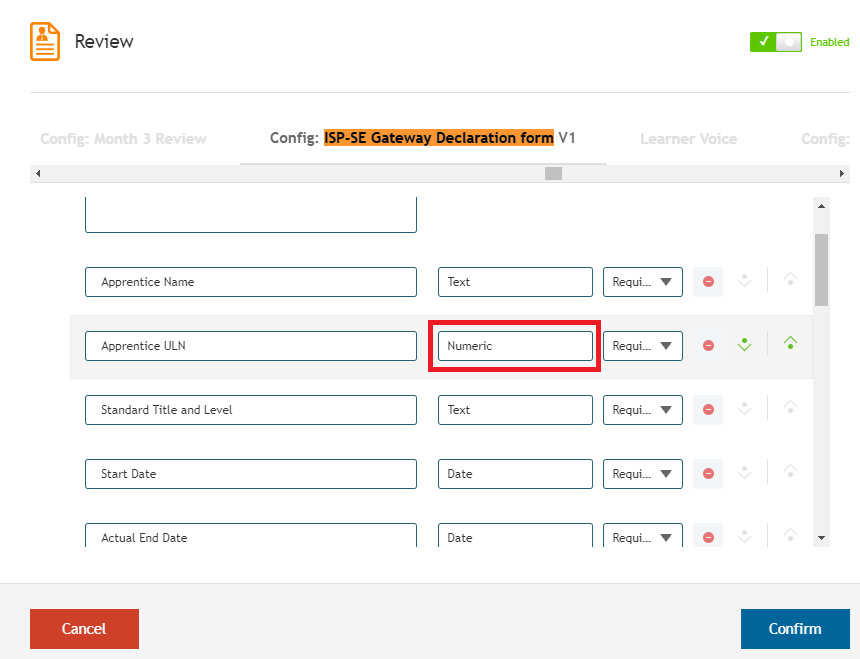
Task: Toggle the Enabled switch off
Action: 776,42
